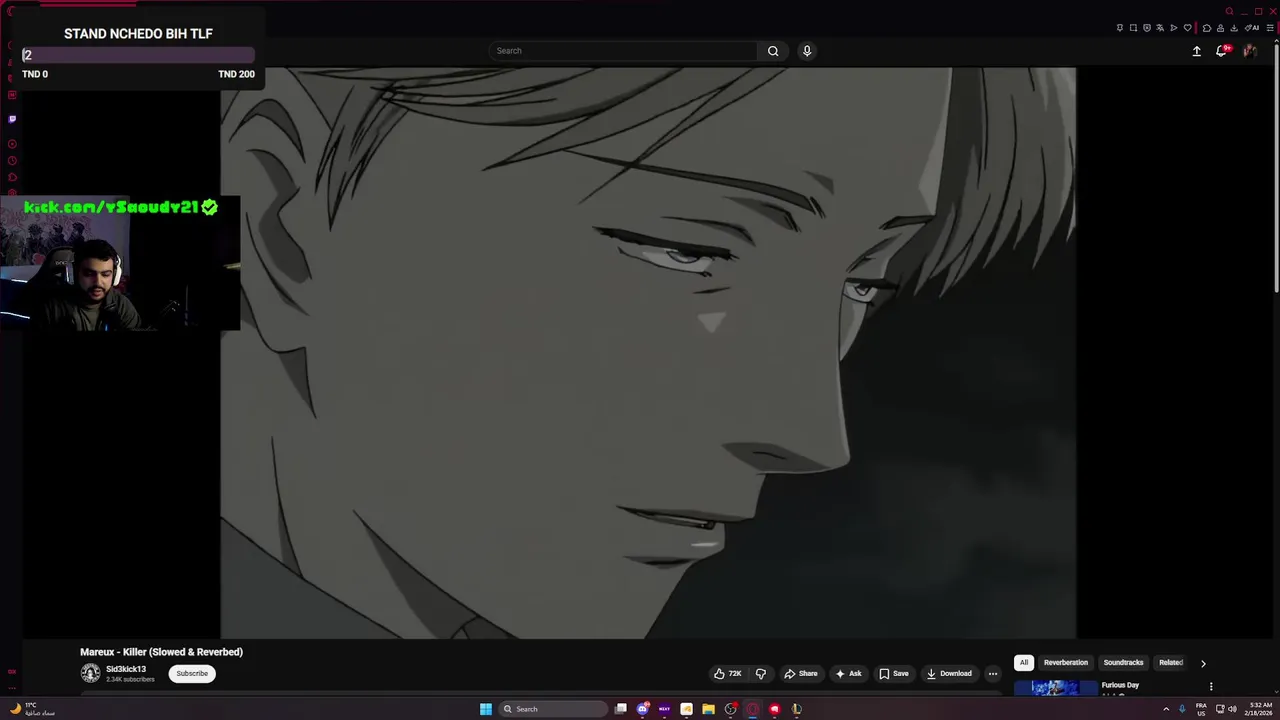The width and height of the screenshot is (1280, 720).
Task: Open Discord from taskbar
Action: tap(642, 709)
